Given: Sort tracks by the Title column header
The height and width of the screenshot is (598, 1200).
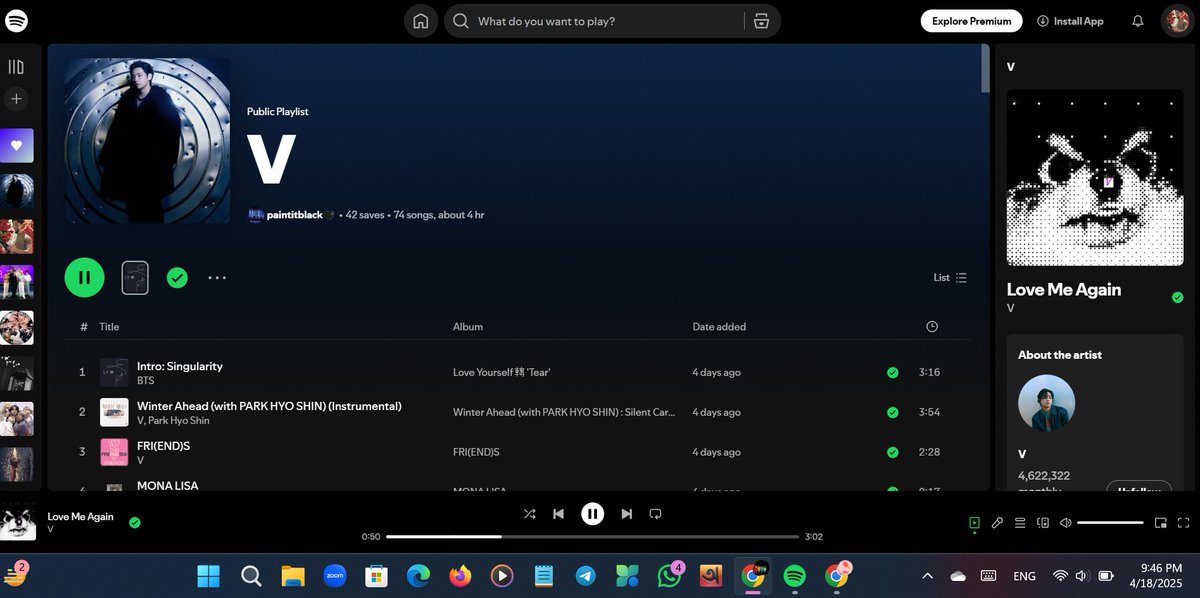Looking at the screenshot, I should coord(109,327).
